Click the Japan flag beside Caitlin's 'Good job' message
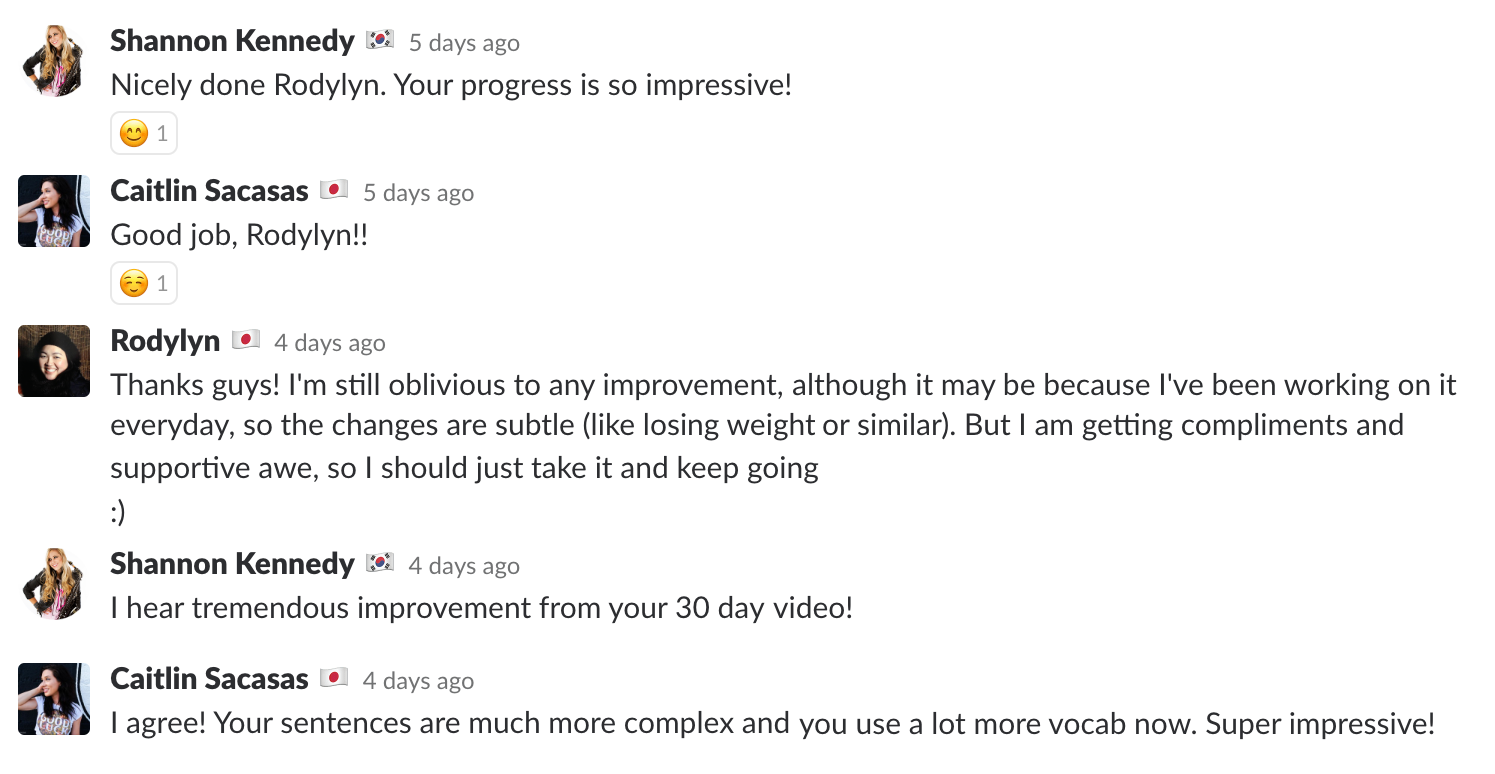This screenshot has width=1495, height=774. pos(334,190)
